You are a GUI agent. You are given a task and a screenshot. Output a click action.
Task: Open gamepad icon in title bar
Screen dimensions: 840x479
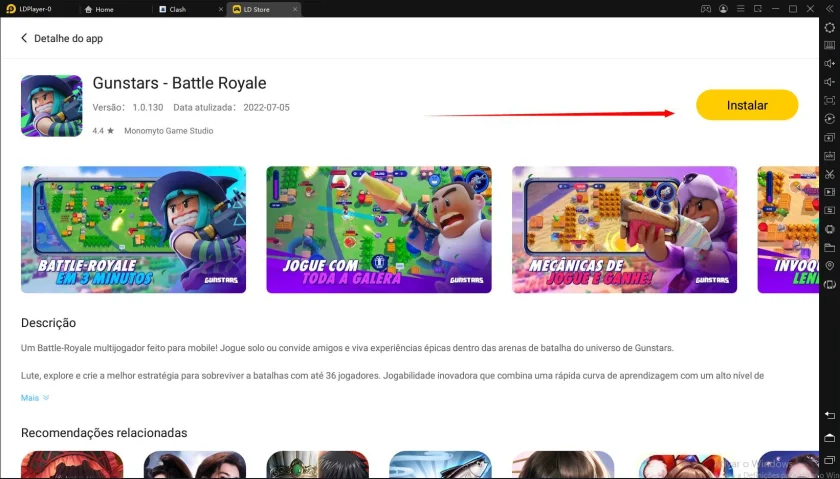click(x=706, y=9)
